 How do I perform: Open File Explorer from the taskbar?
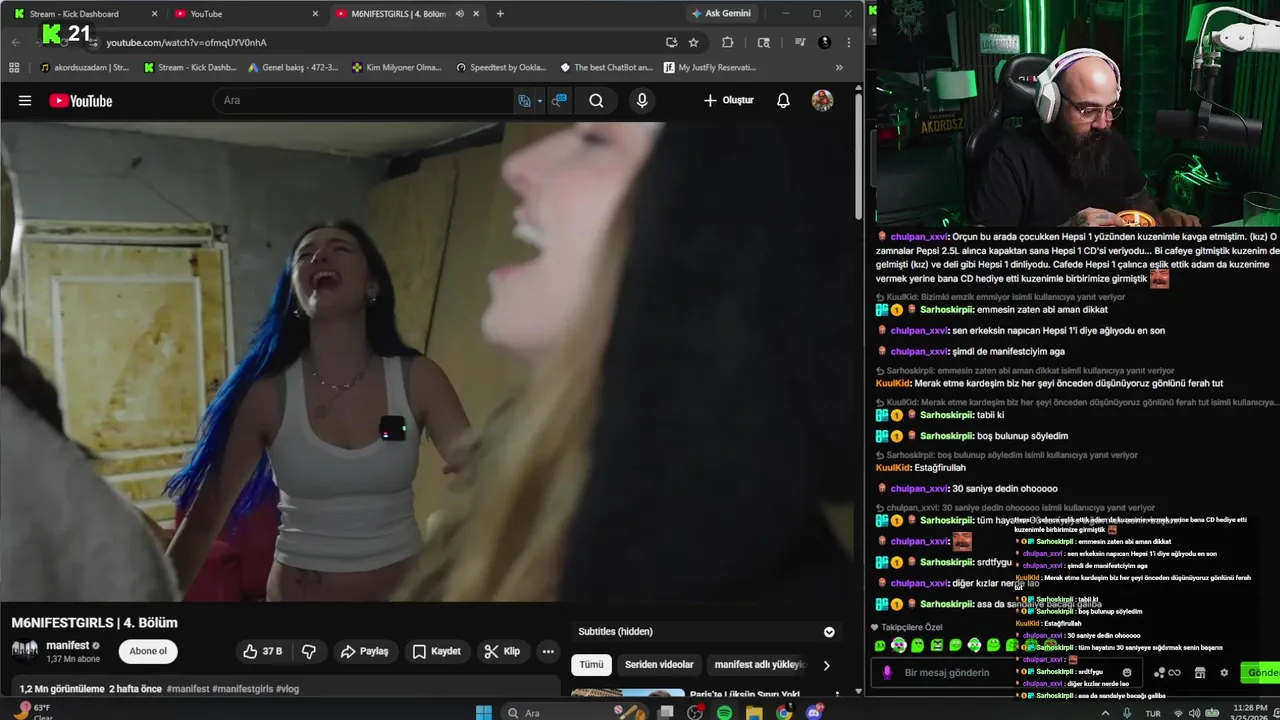(754, 712)
